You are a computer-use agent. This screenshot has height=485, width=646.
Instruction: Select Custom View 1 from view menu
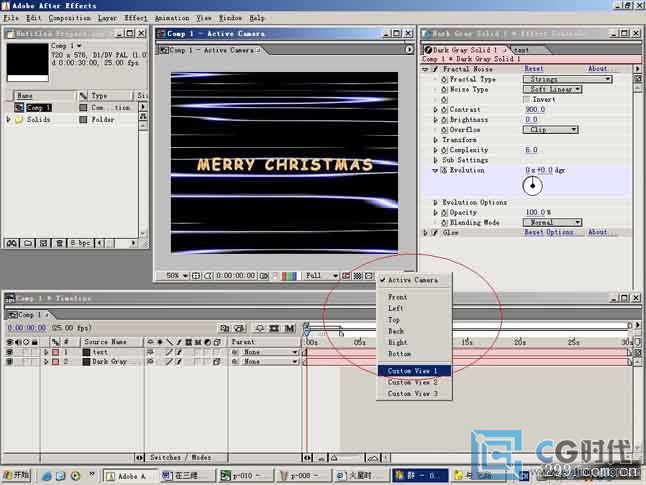414,371
